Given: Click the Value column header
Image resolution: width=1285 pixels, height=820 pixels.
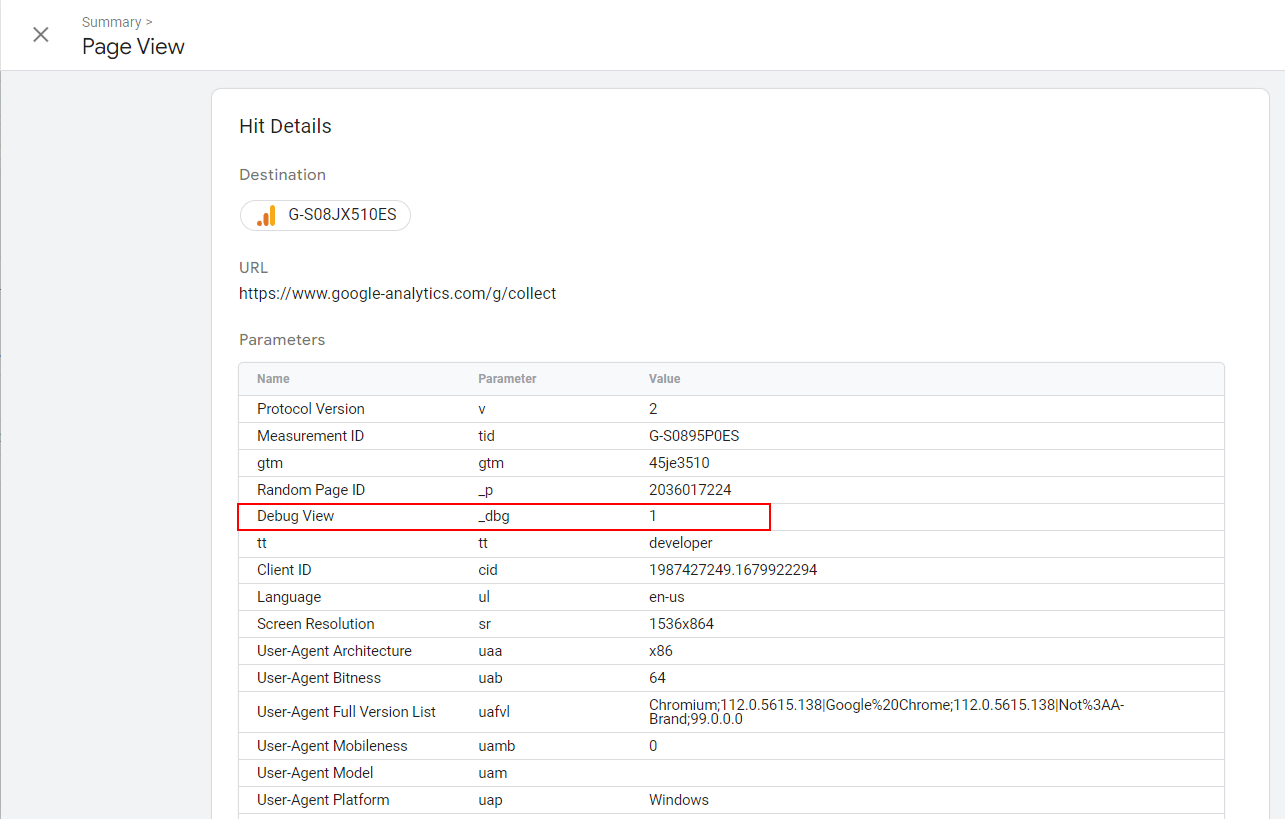Looking at the screenshot, I should (665, 378).
